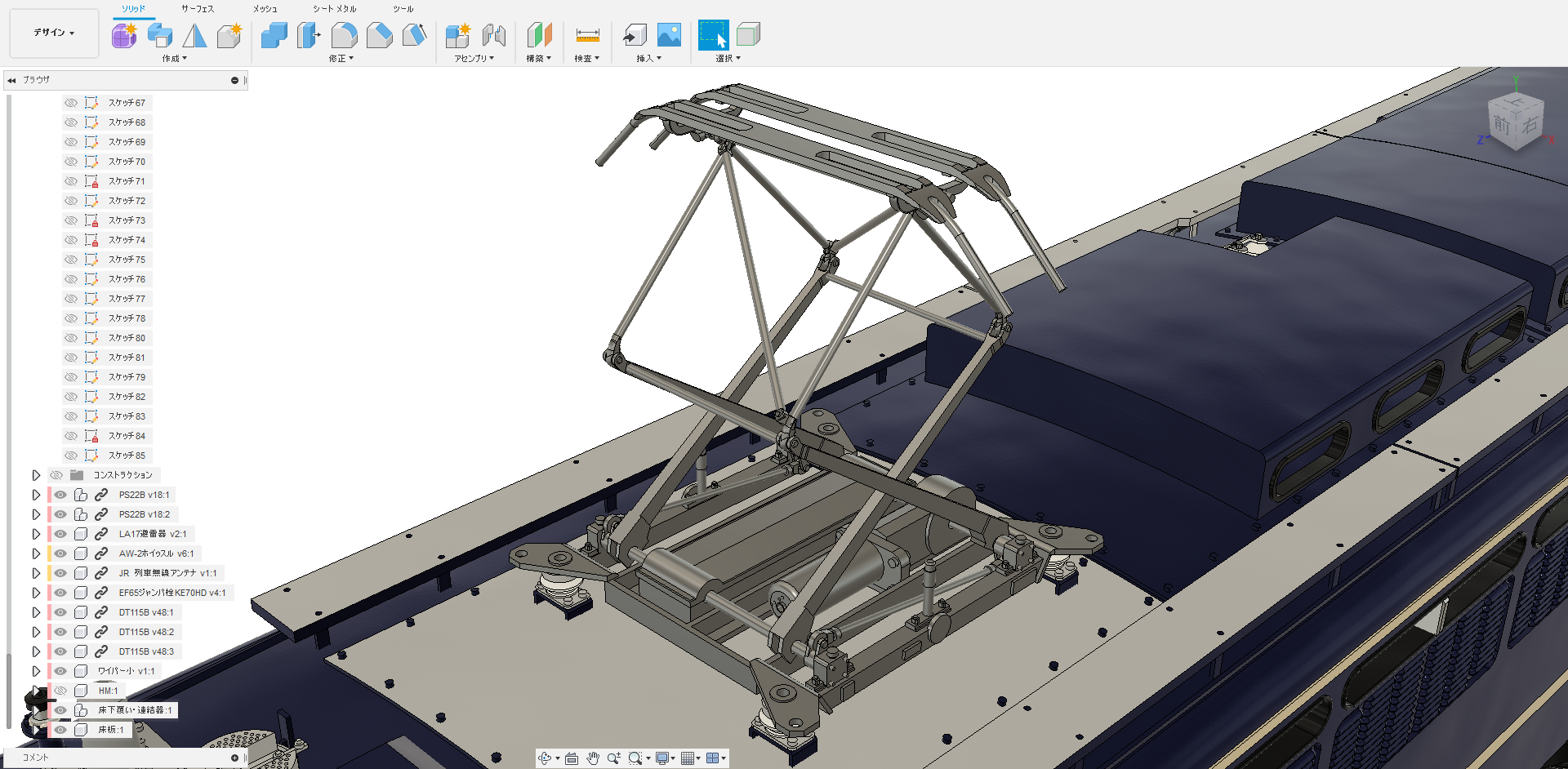Click the Zoom tool icon

[x=614, y=758]
